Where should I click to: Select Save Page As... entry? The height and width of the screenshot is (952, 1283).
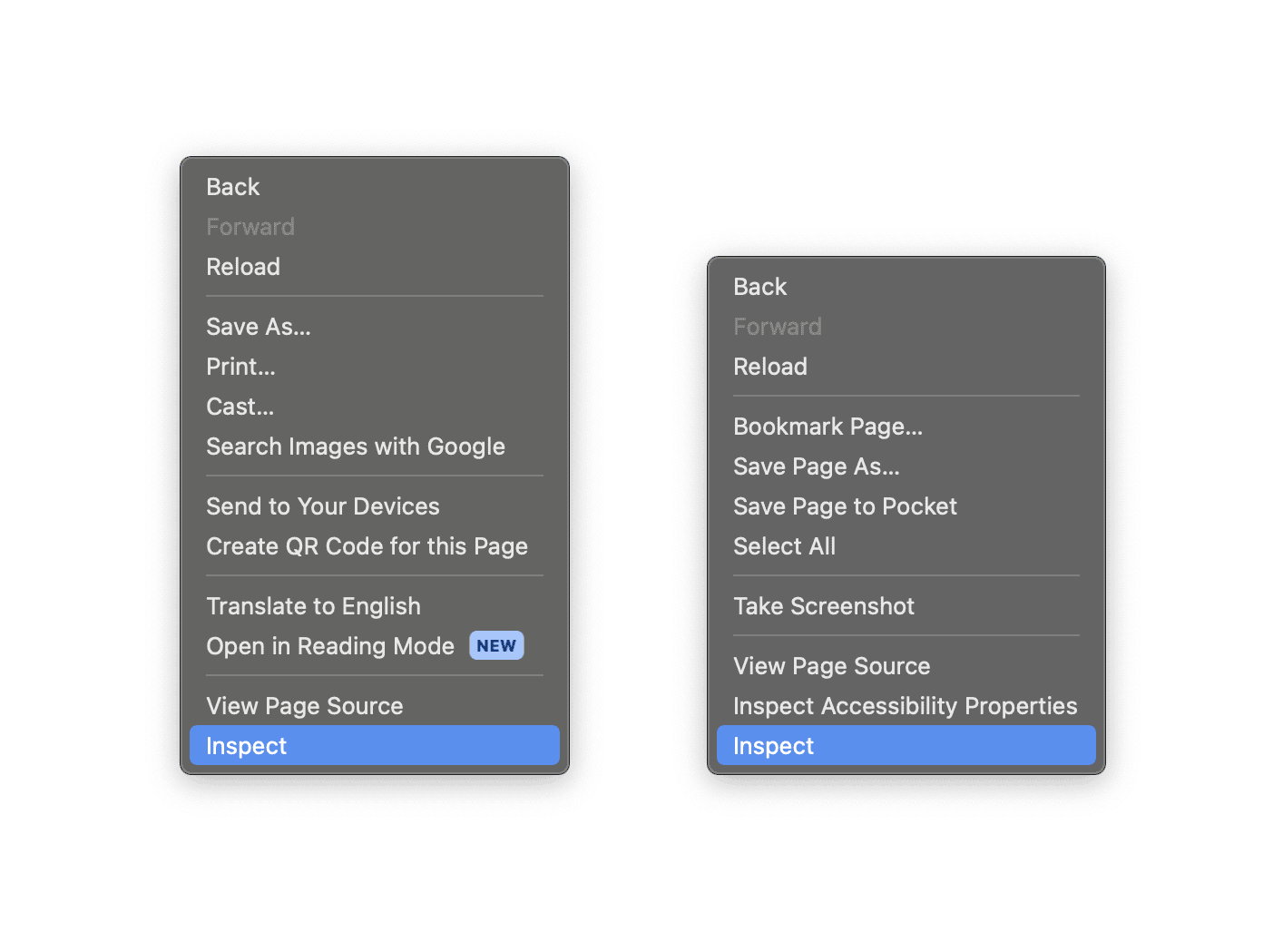816,466
